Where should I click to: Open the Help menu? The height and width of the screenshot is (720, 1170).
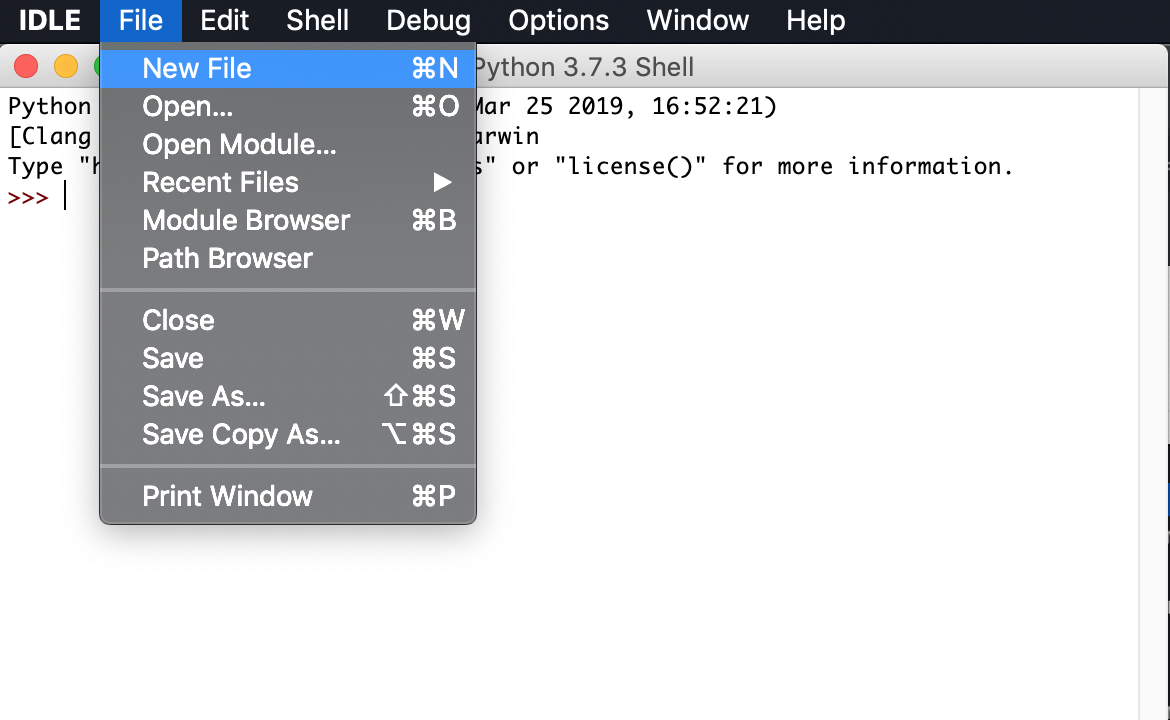(x=815, y=20)
